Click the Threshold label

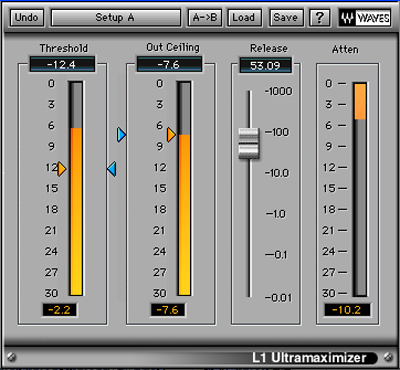pos(64,48)
